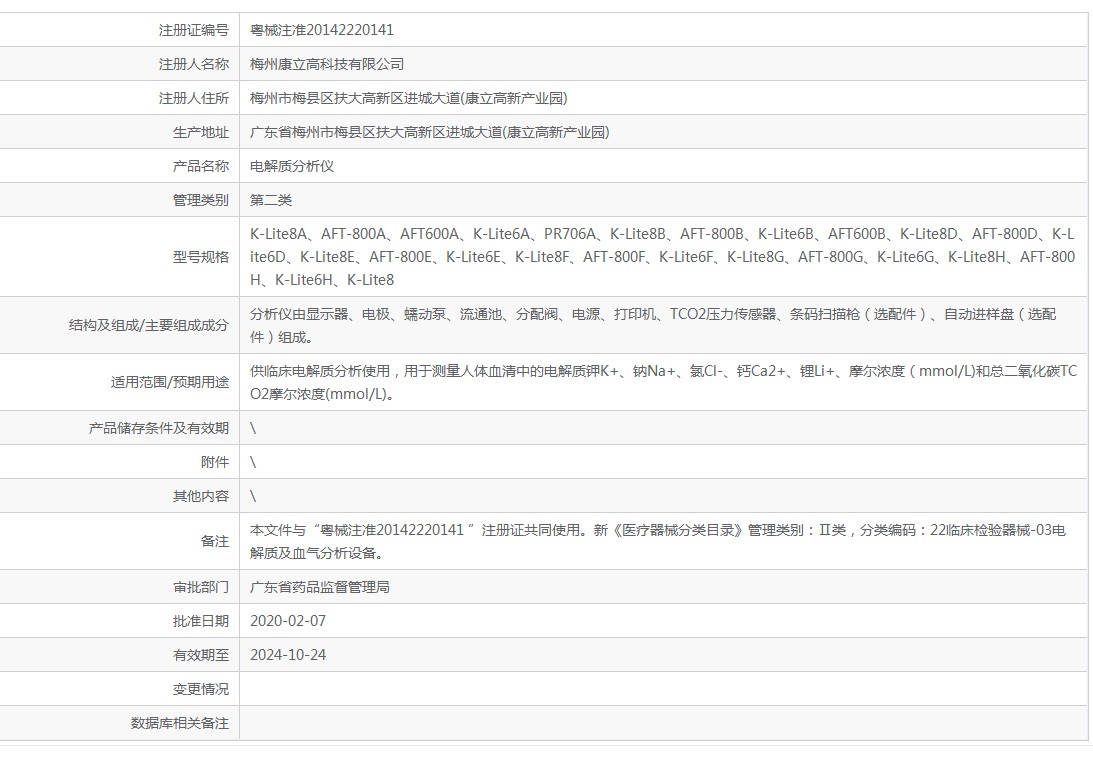Select intended-use text beginning 供临床电解质分析使用
Viewport: 1093px width, 760px height.
tap(664, 382)
